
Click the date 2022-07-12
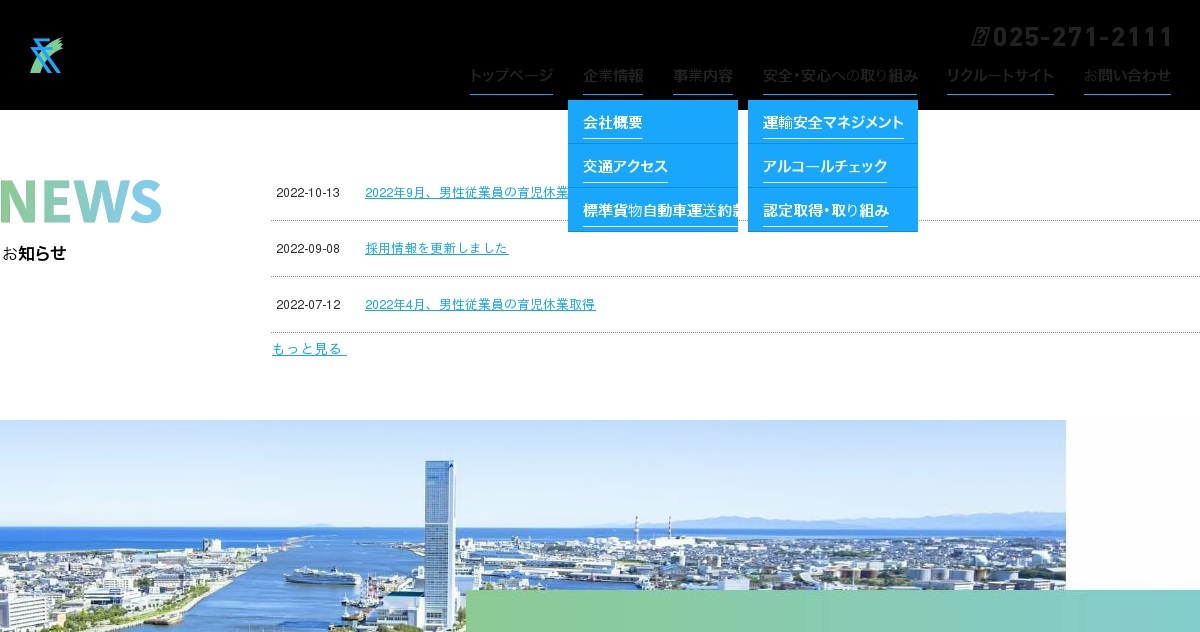click(x=308, y=305)
